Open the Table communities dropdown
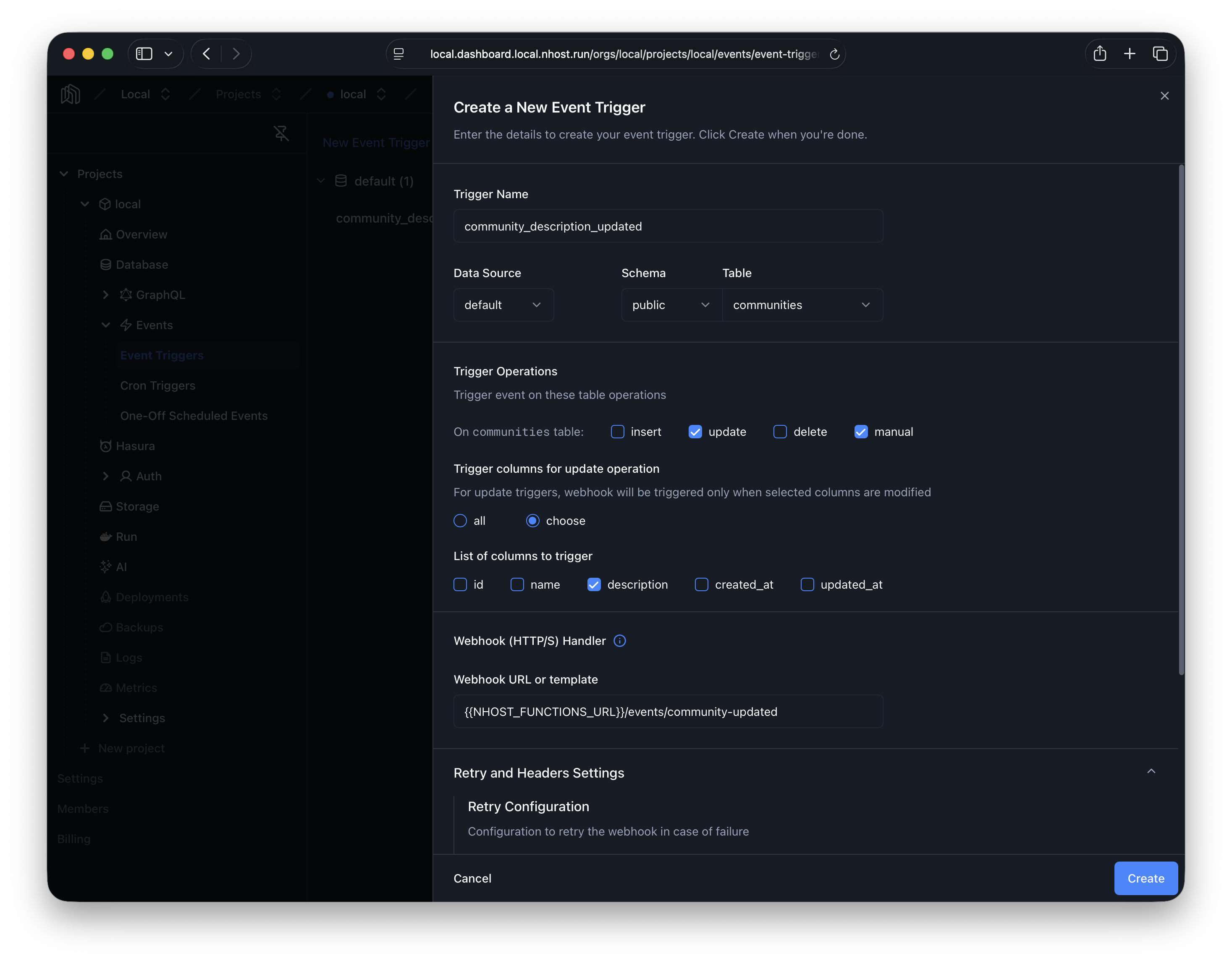This screenshot has height=964, width=1232. coord(802,305)
